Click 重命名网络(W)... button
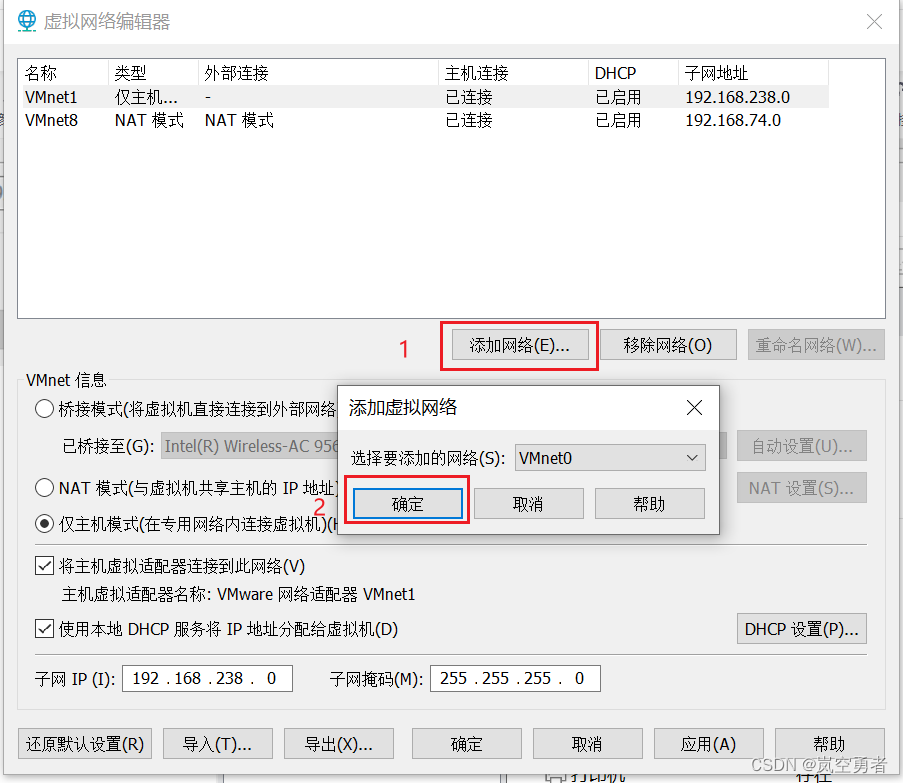 click(816, 345)
